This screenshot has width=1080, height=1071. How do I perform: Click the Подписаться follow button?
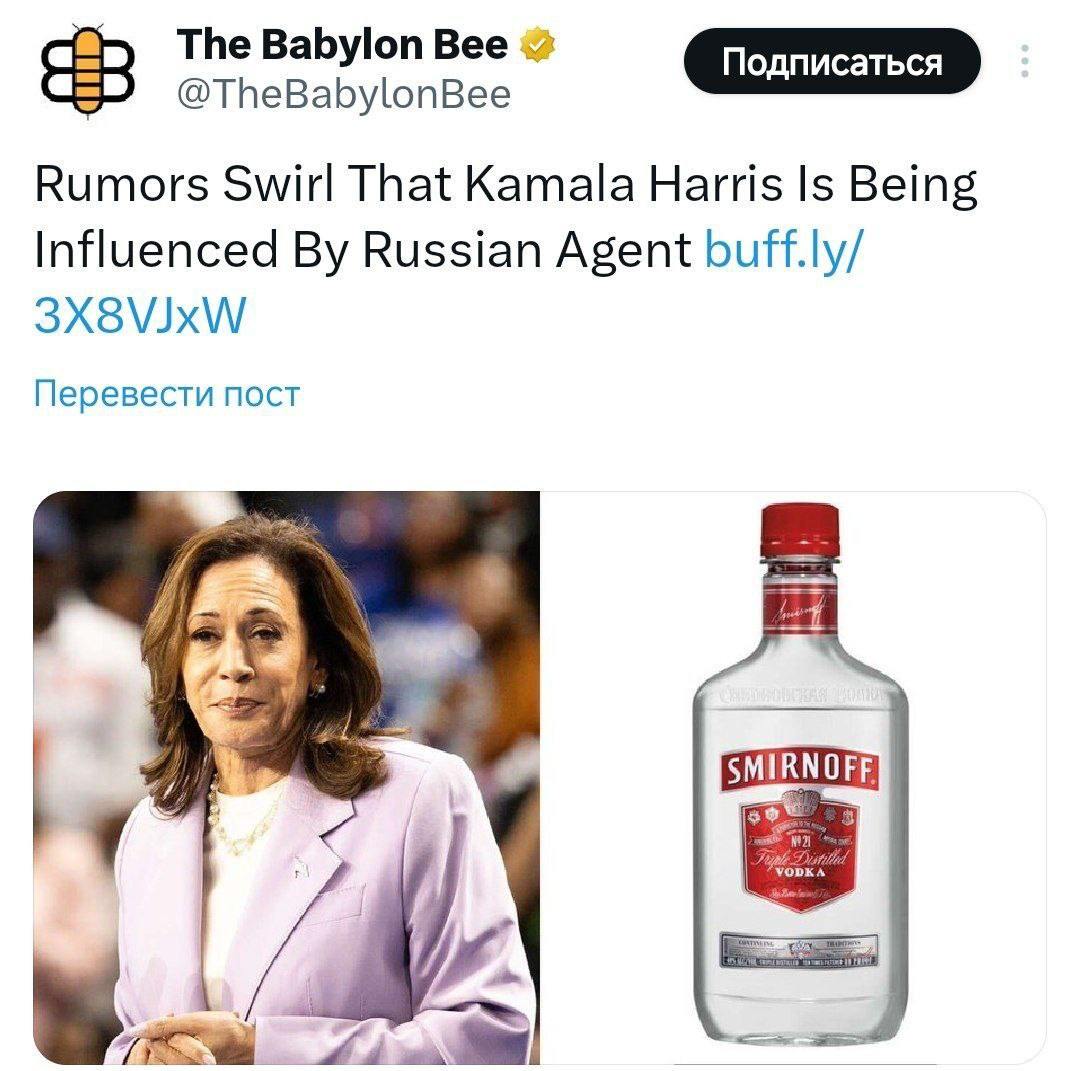tap(831, 62)
